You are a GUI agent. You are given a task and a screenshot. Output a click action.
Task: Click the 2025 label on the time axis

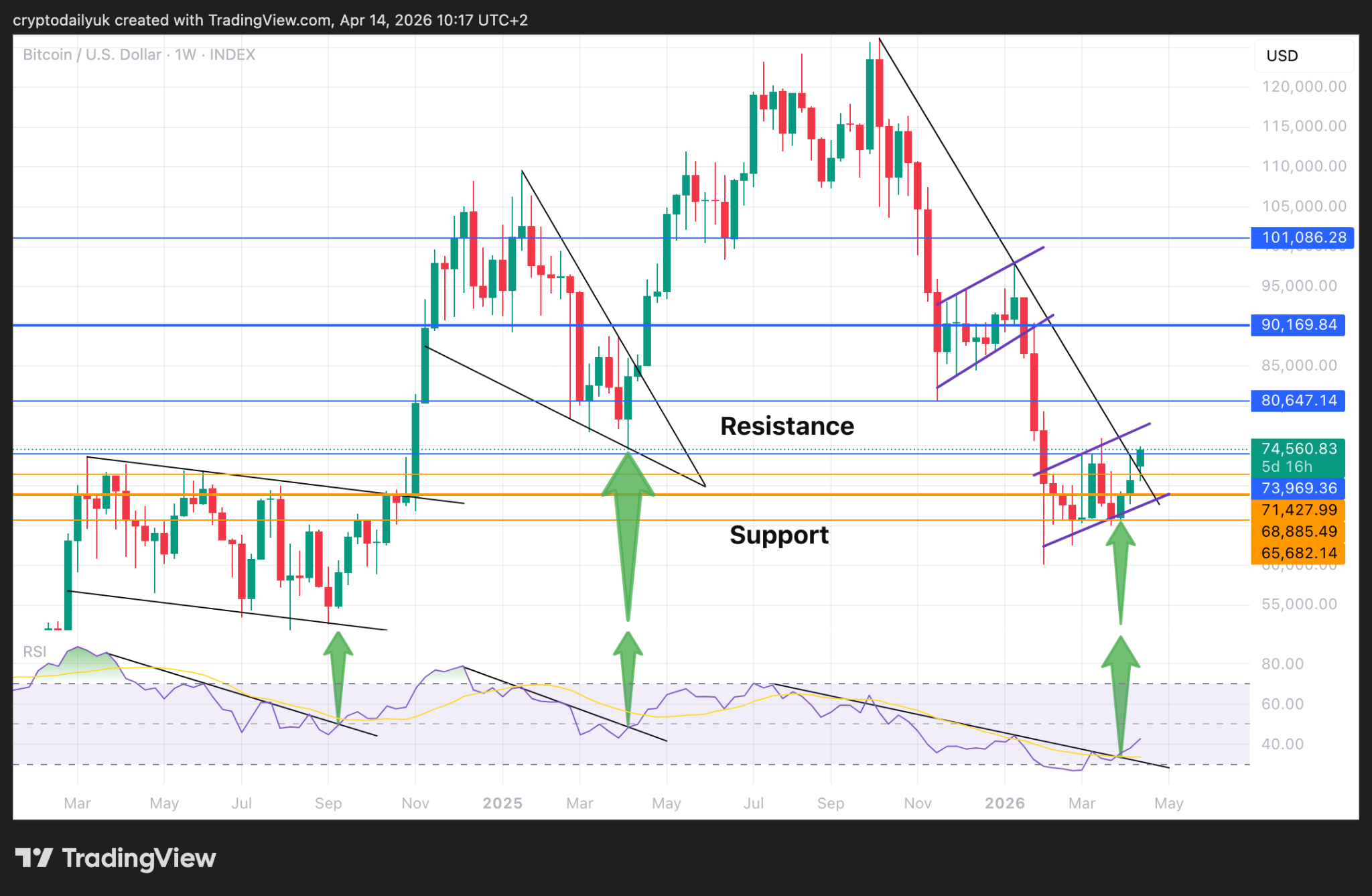[502, 803]
